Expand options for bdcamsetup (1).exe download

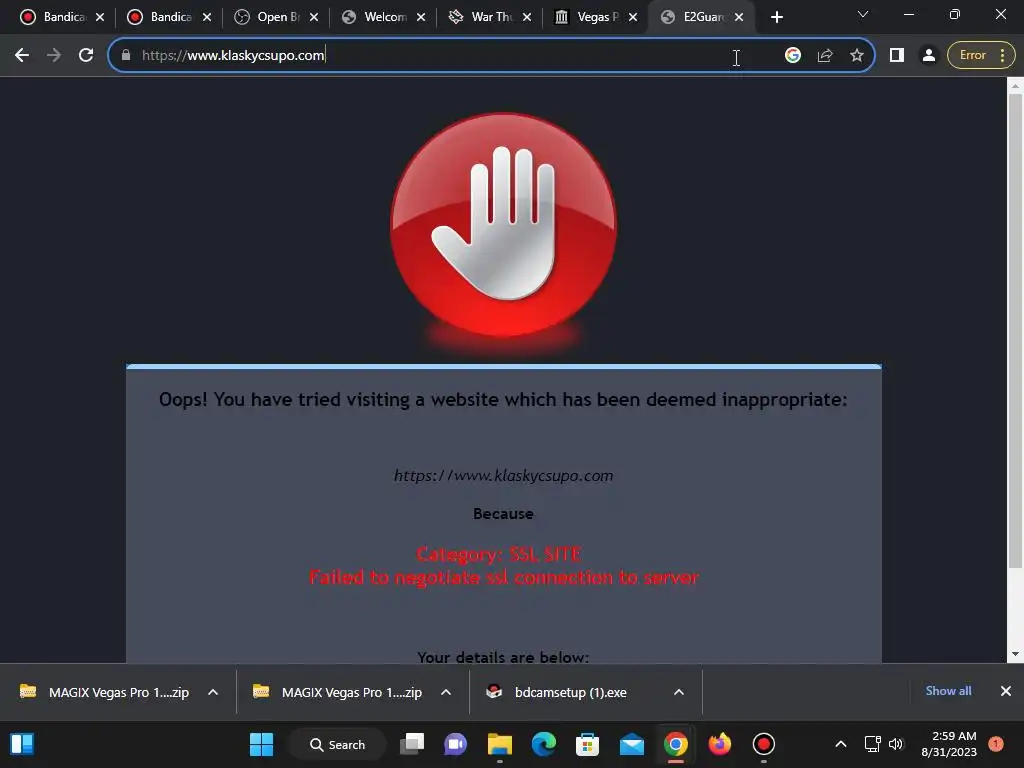679,692
